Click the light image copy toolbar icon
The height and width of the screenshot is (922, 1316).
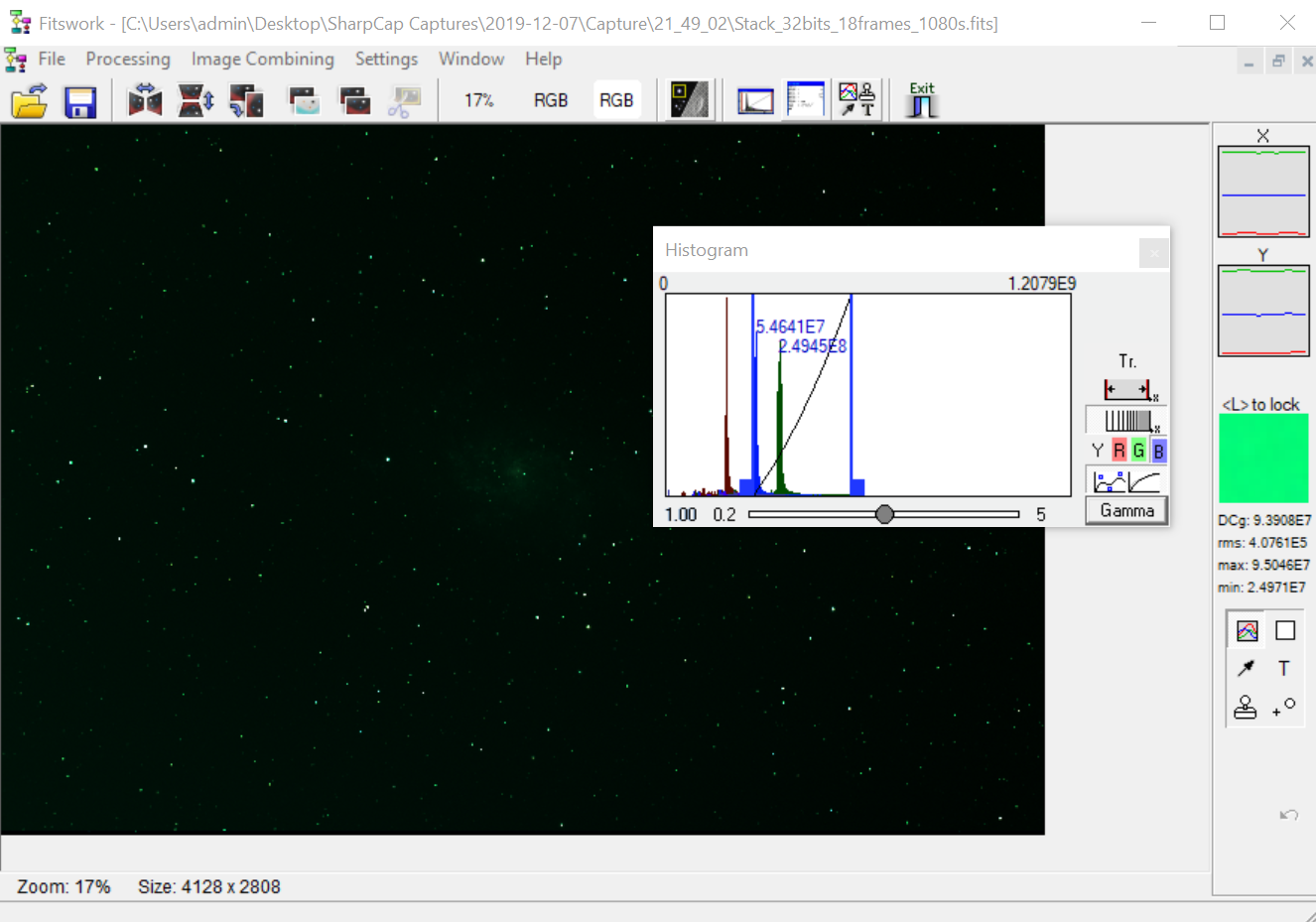coord(304,100)
